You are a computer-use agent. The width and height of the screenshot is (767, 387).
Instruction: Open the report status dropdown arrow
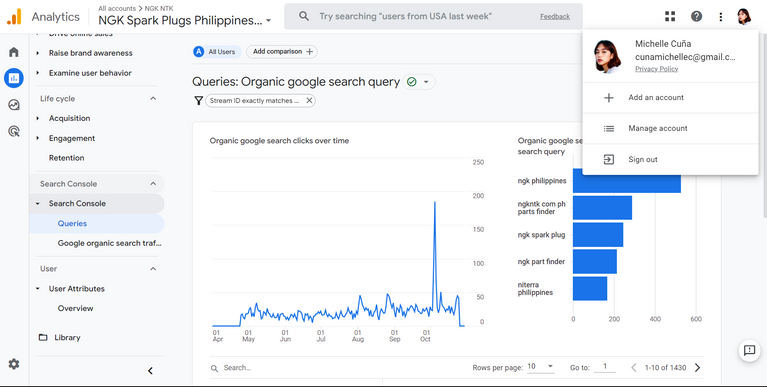pyautogui.click(x=426, y=82)
